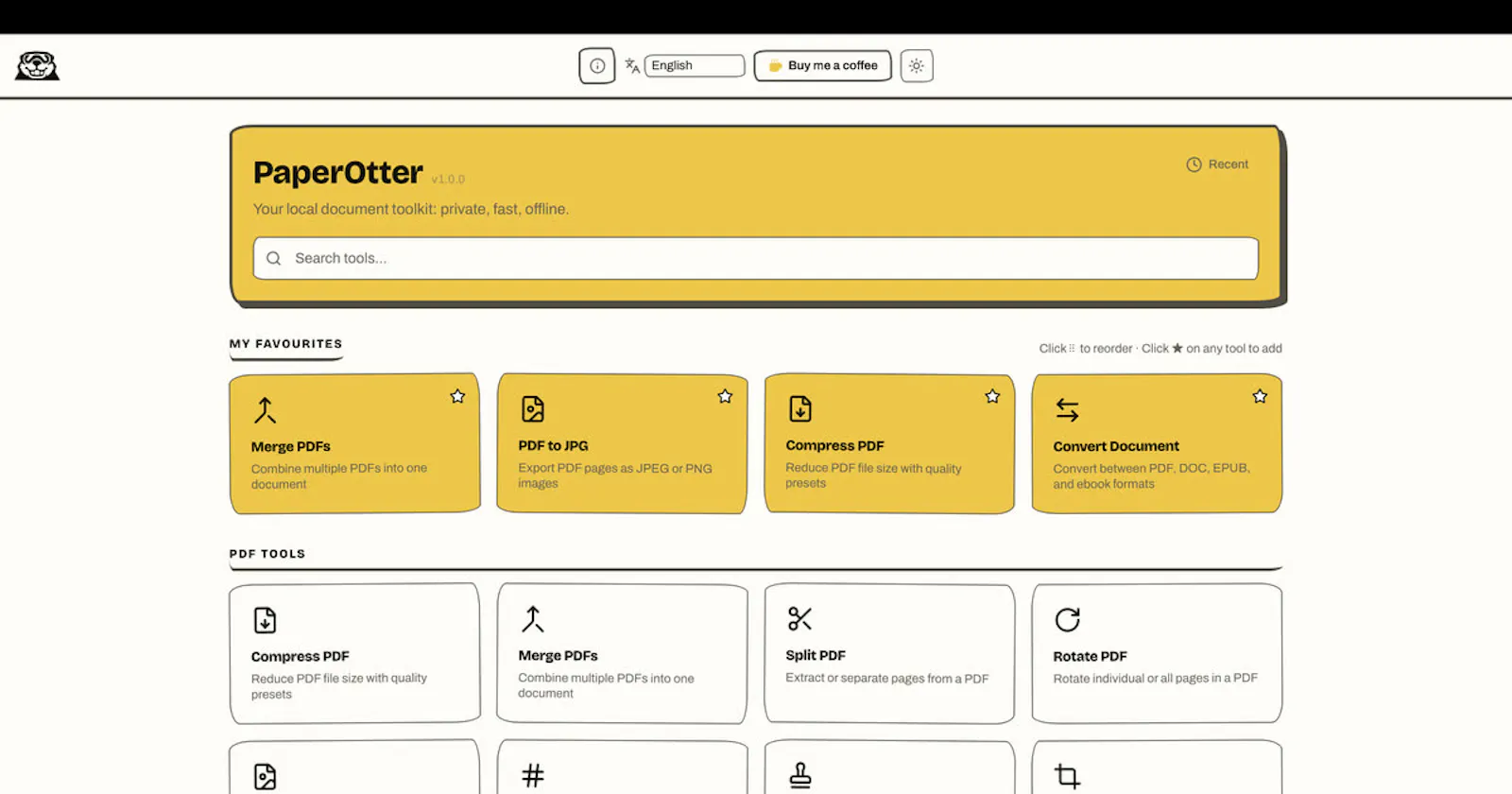Click 'Convert between PDF, DOC, EPUB' description
1512x794 pixels.
point(1152,475)
